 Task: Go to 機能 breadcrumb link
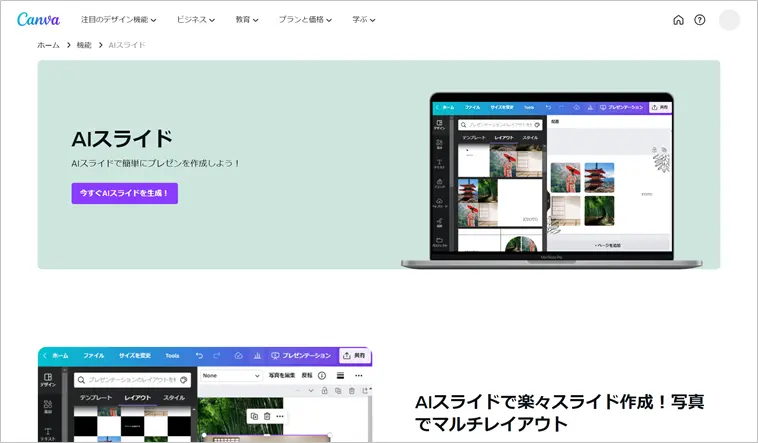84,45
